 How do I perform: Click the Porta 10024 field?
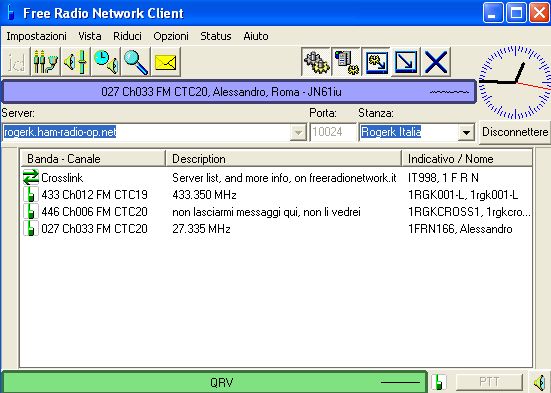pyautogui.click(x=333, y=132)
